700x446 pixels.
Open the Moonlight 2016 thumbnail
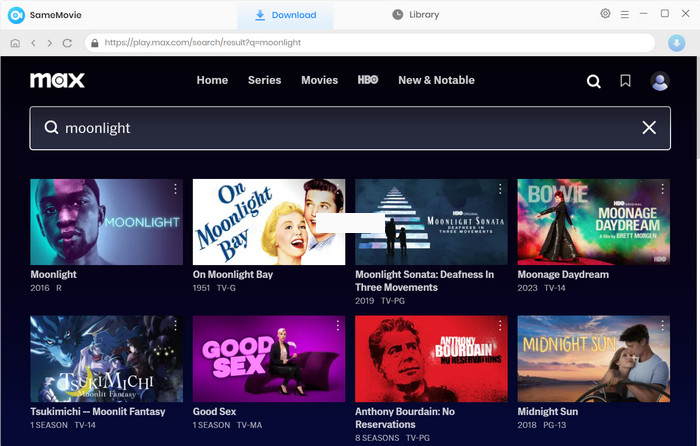[107, 222]
